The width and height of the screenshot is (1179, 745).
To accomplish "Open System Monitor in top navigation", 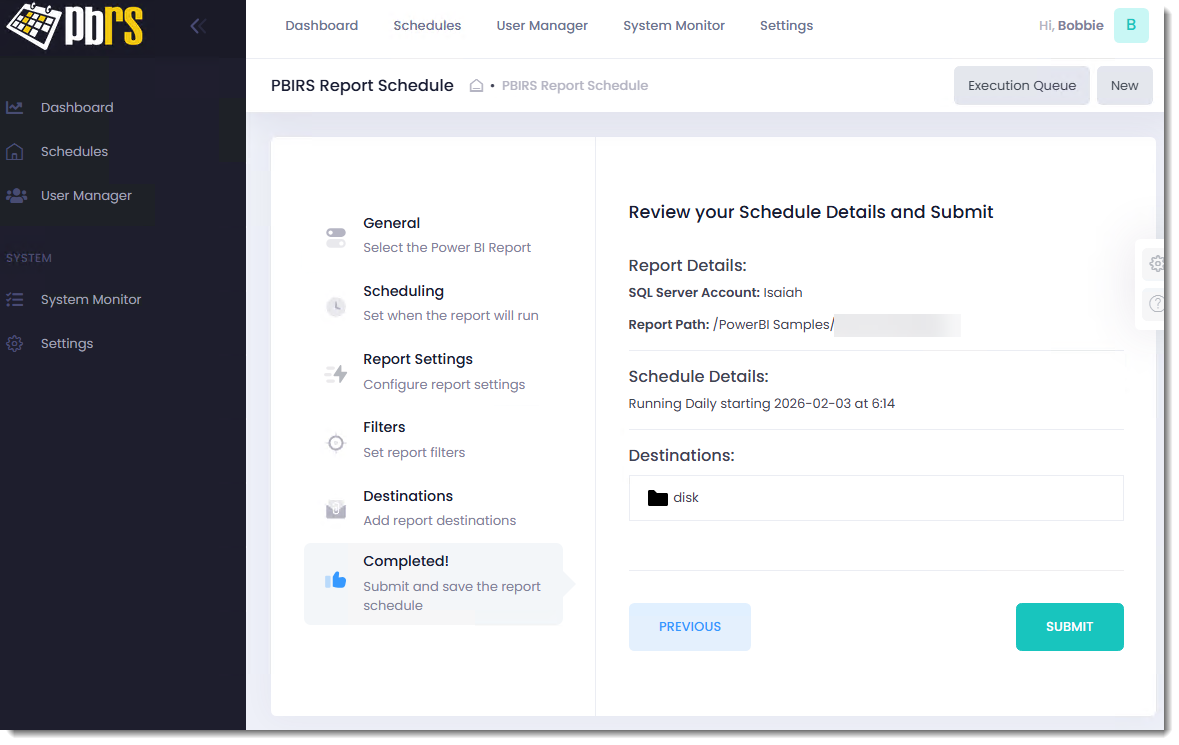I will (x=673, y=26).
